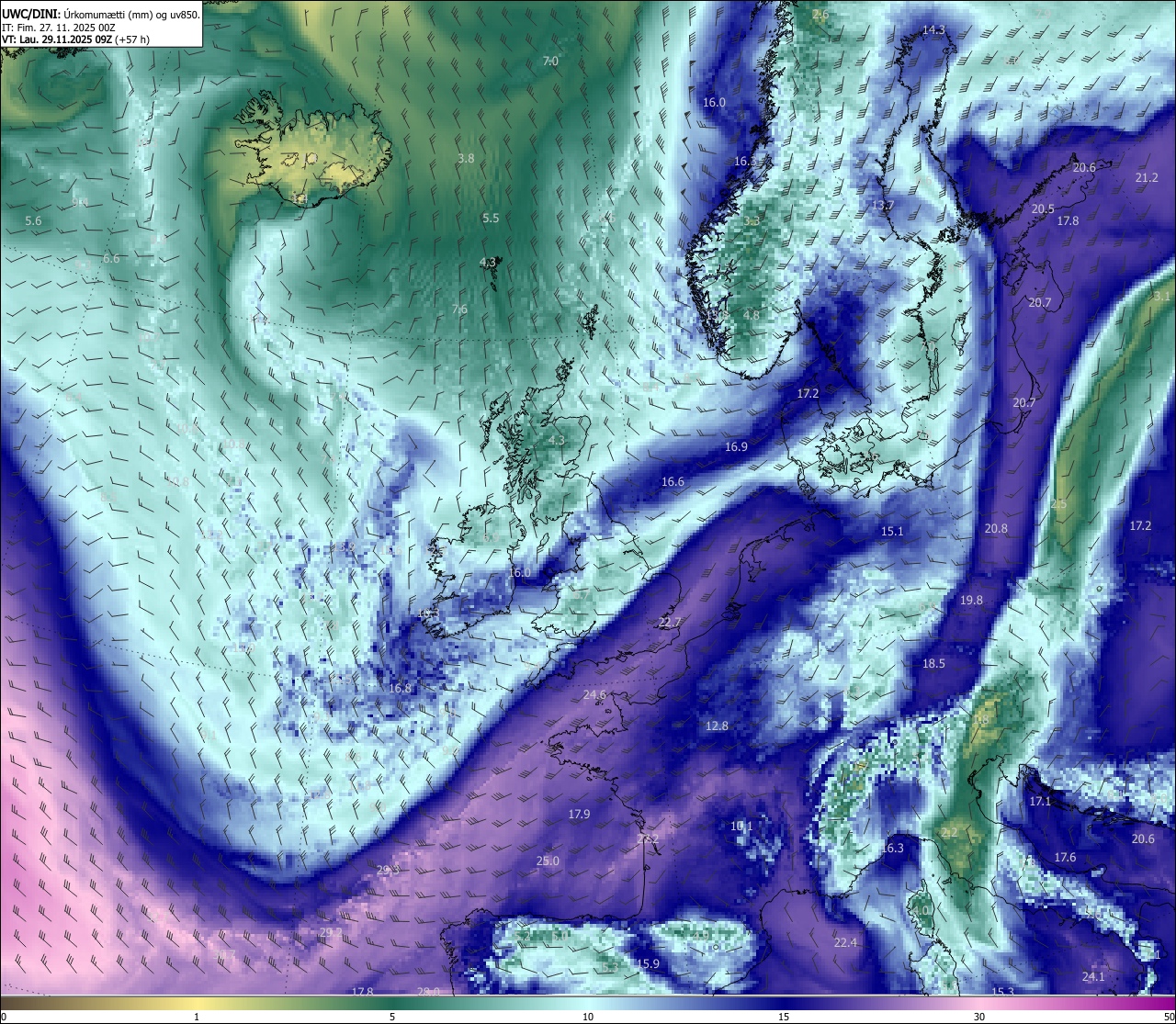The width and height of the screenshot is (1176, 1024).
Task: Click the legend tick label 15
Action: click(x=784, y=1017)
